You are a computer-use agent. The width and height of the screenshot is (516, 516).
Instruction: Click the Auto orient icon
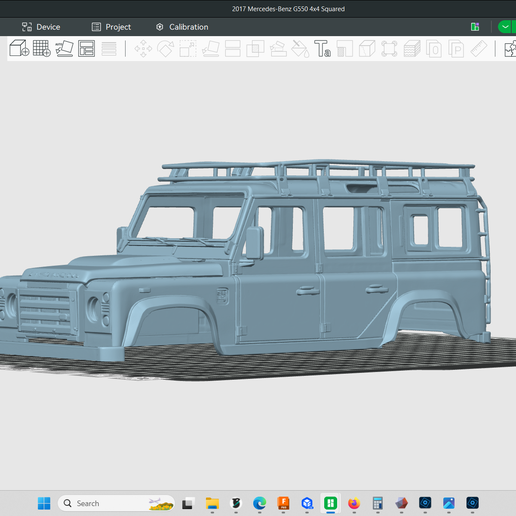64,48
